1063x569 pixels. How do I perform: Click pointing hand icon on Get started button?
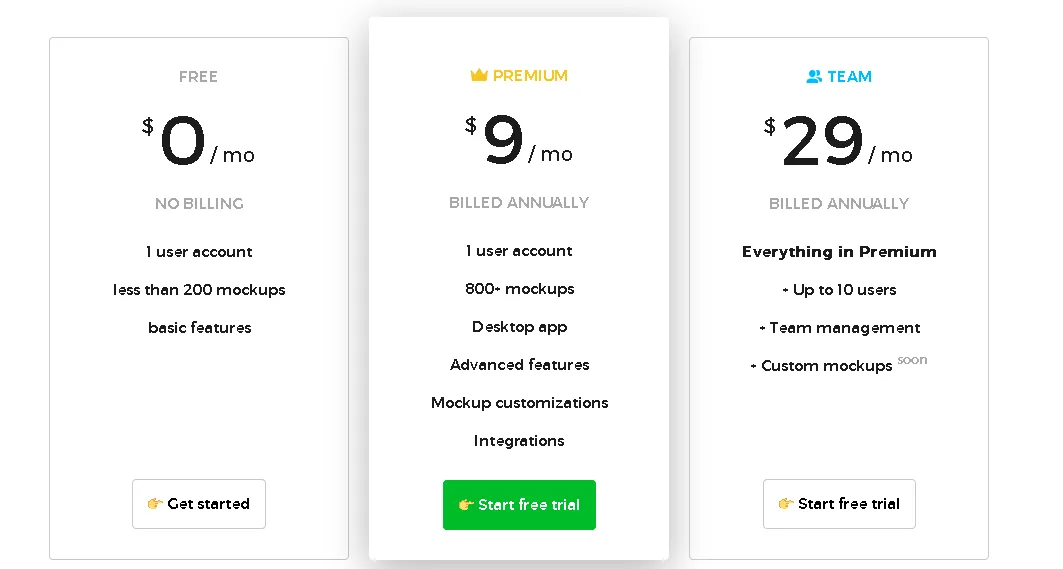pos(155,503)
